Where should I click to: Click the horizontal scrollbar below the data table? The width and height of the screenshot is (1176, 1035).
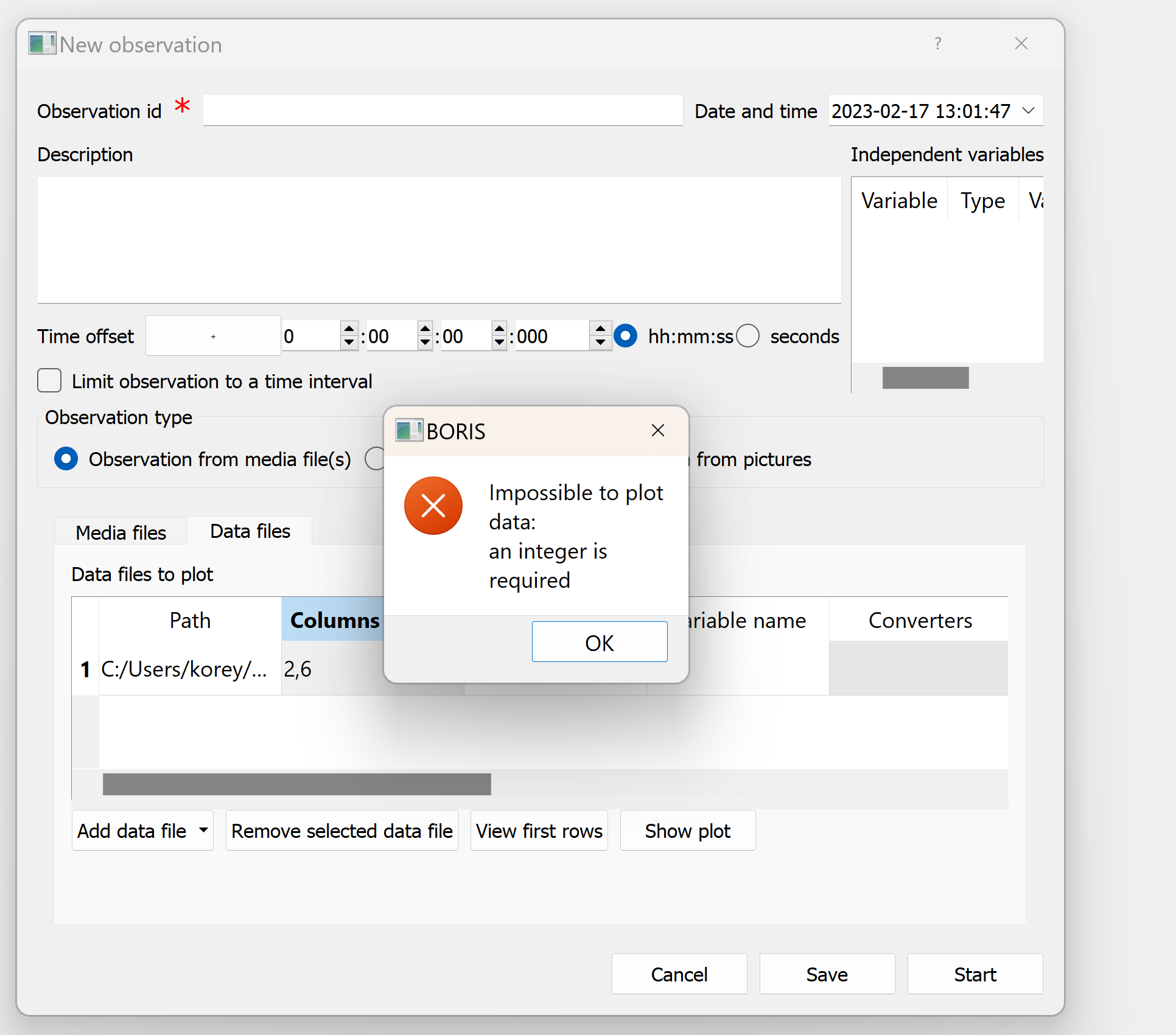click(296, 784)
